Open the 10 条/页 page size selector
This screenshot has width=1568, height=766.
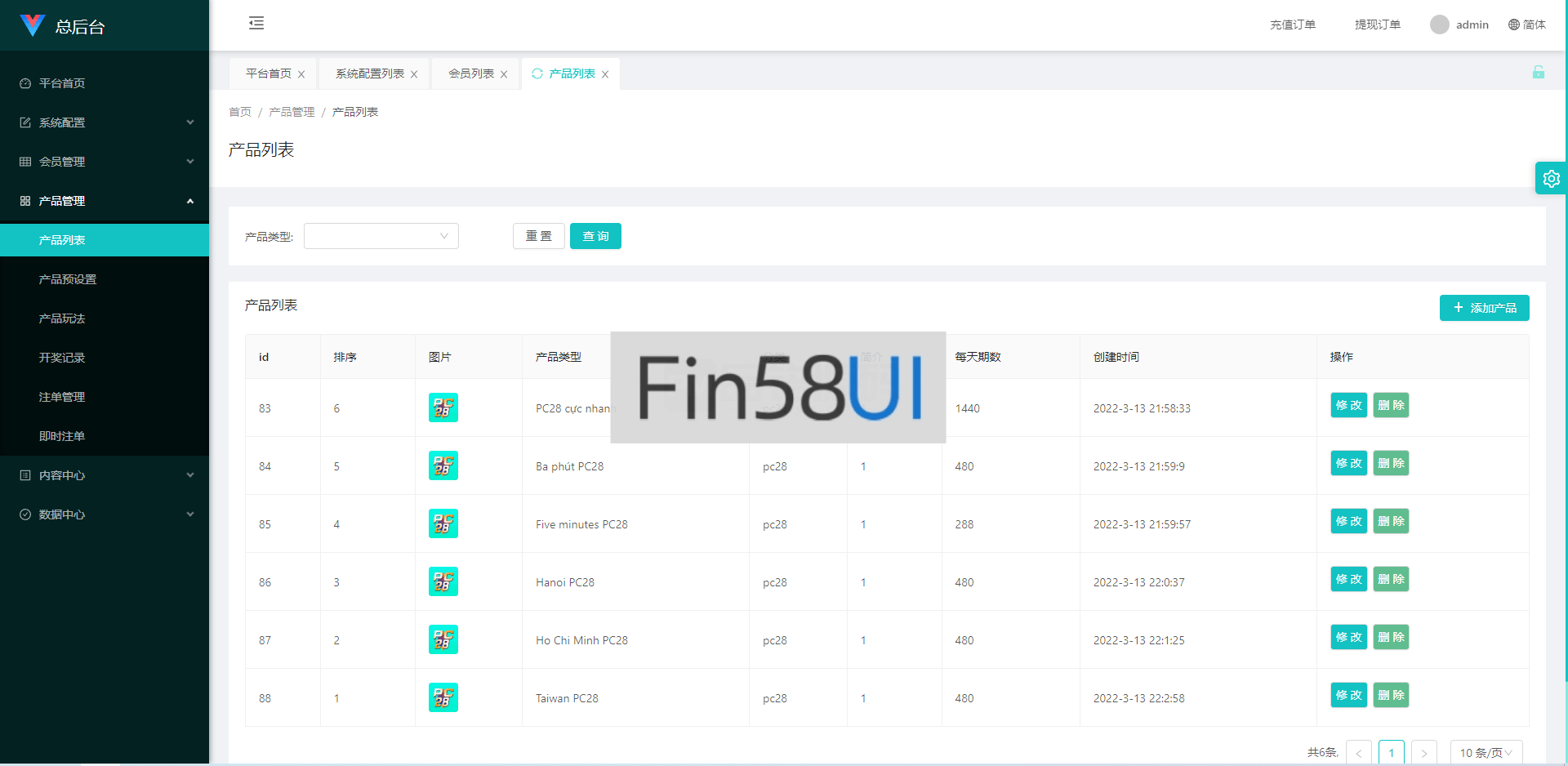pyautogui.click(x=1486, y=752)
